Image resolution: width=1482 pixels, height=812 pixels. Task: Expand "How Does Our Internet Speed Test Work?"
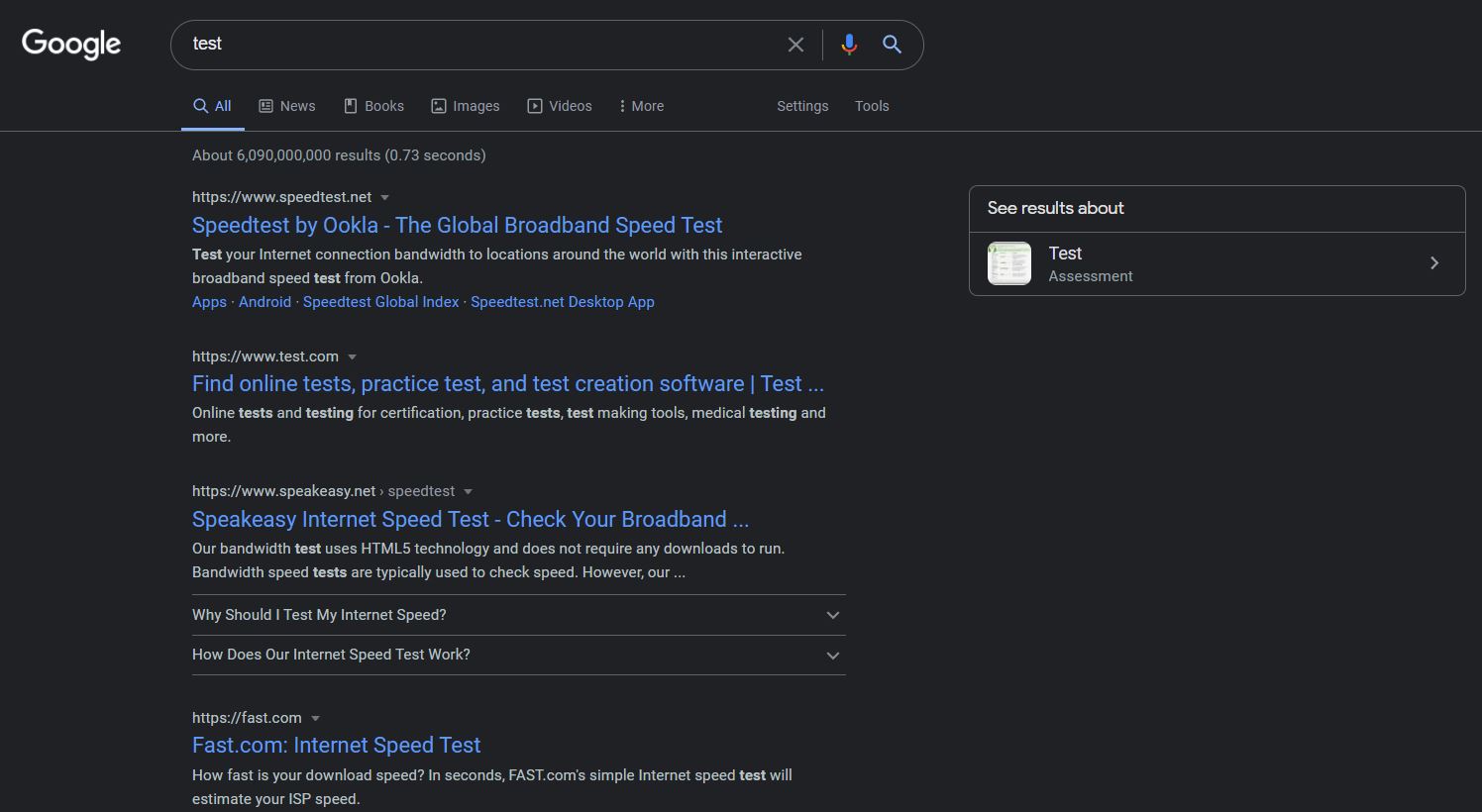pos(519,655)
